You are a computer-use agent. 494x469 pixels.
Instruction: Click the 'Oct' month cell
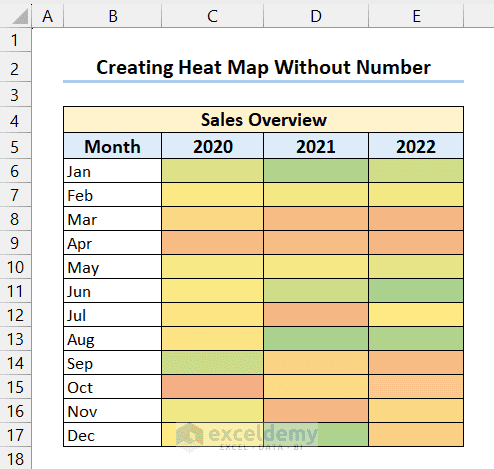pyautogui.click(x=112, y=387)
